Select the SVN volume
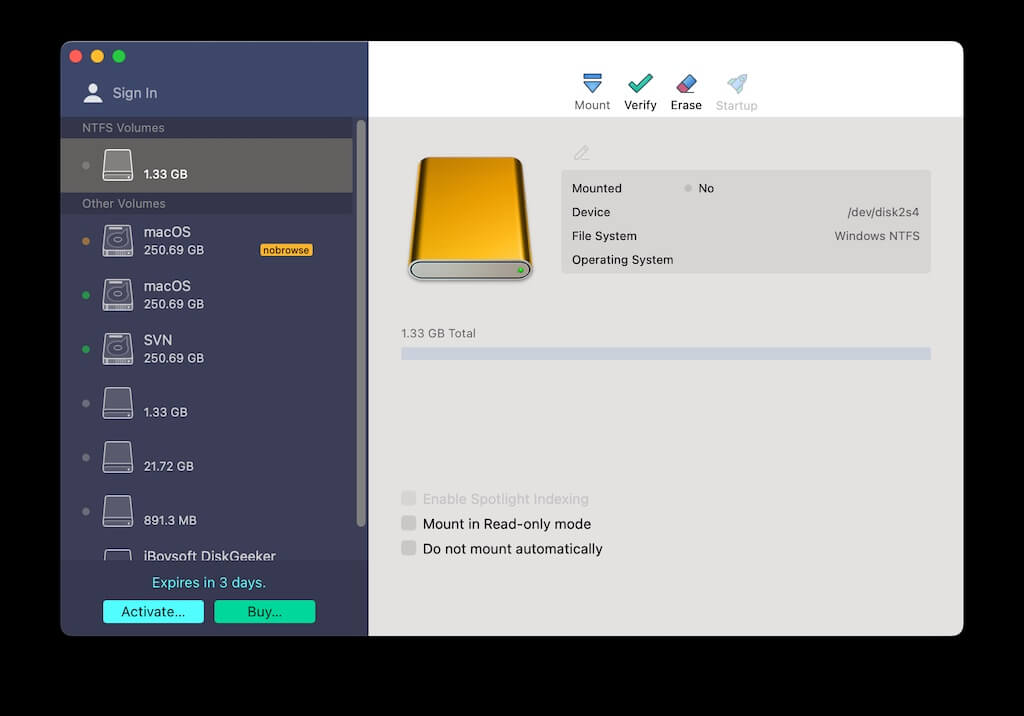Image resolution: width=1024 pixels, height=716 pixels. point(207,349)
